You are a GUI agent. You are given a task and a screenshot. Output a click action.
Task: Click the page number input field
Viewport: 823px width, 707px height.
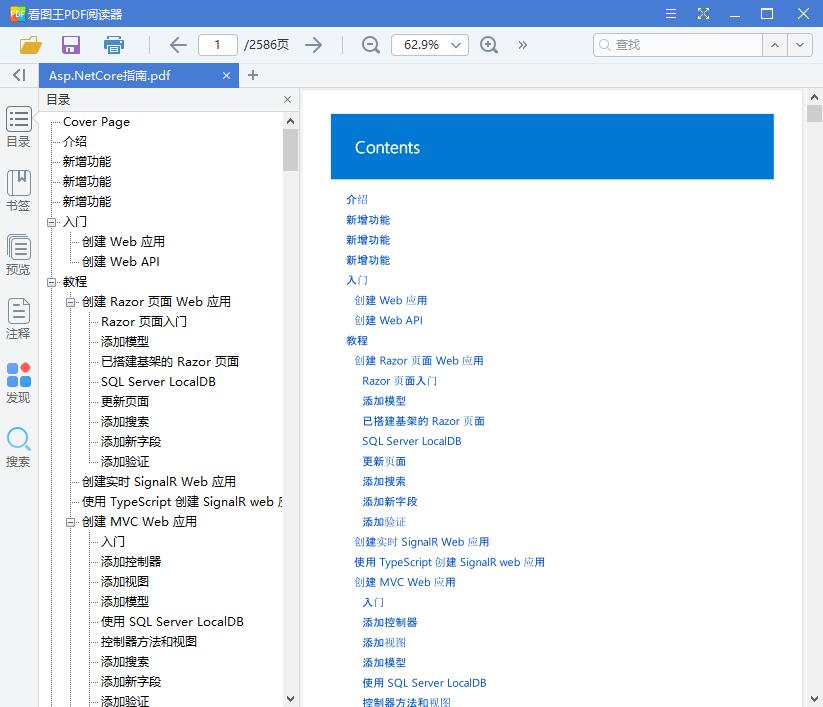click(217, 45)
